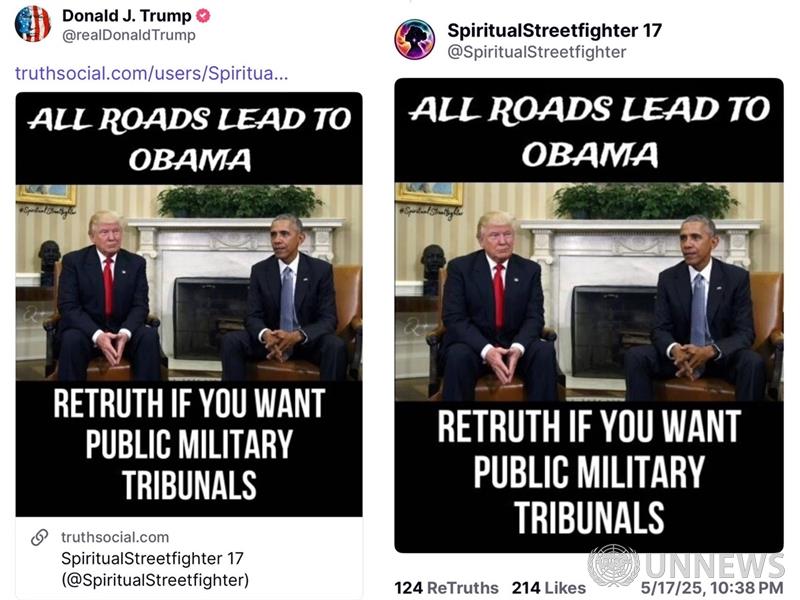Click the chain link icon in preview card
Image resolution: width=800 pixels, height=600 pixels.
click(40, 537)
